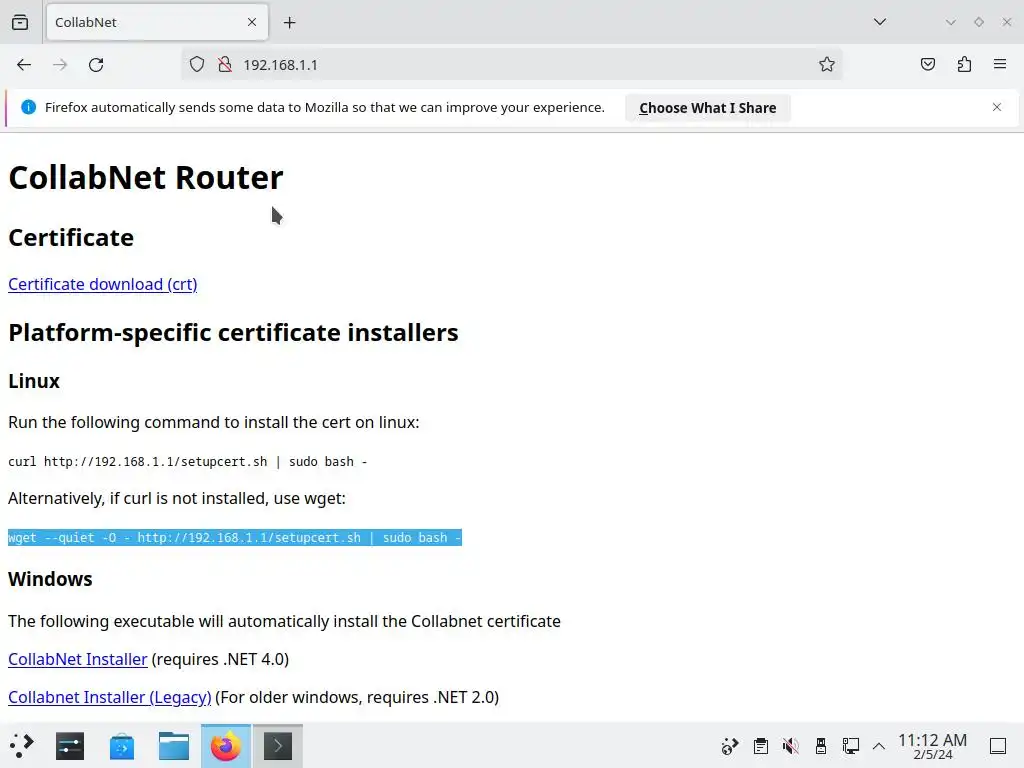
Task: Open the Extensions puzzle icon
Action: (964, 65)
